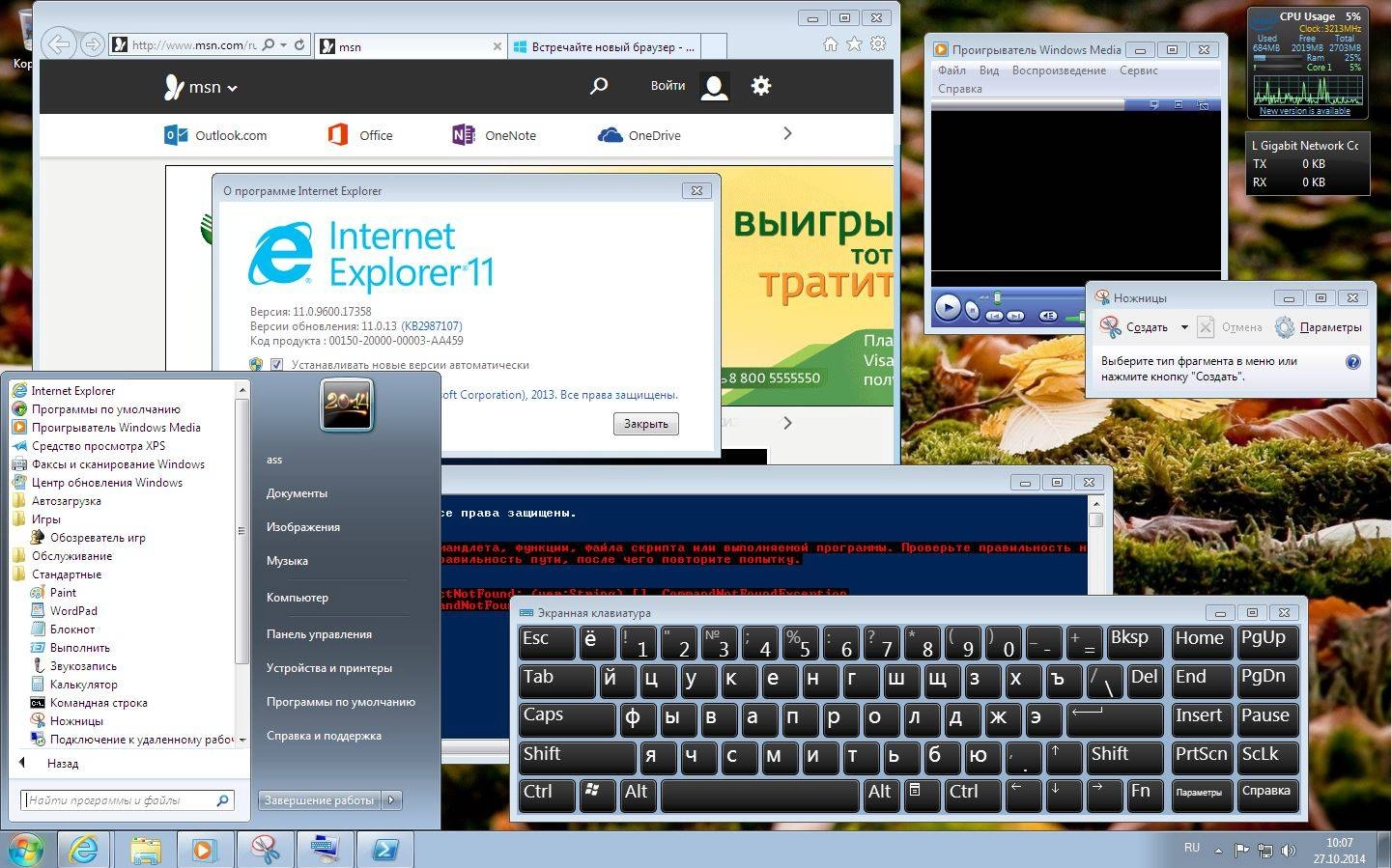This screenshot has height=868, width=1392.
Task: Click the msn user avatar icon
Action: (x=714, y=86)
